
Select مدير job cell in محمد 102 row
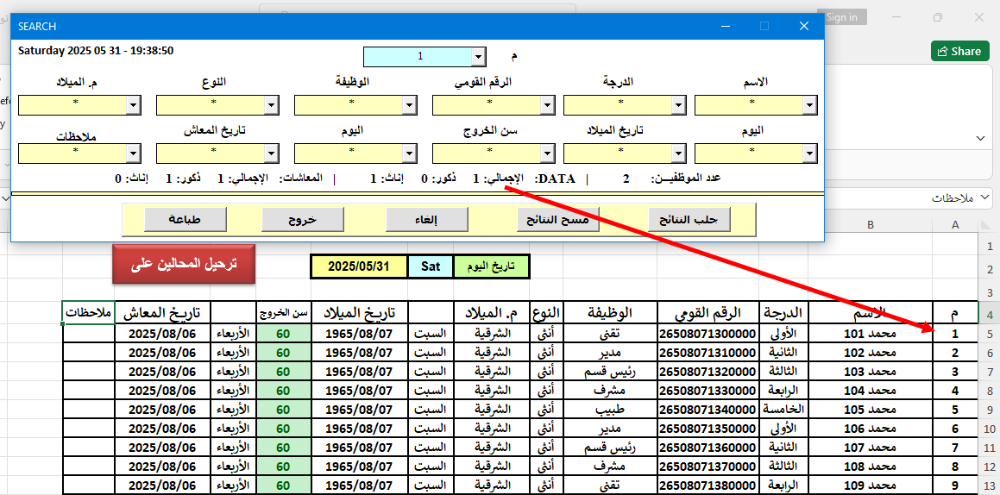click(610, 353)
